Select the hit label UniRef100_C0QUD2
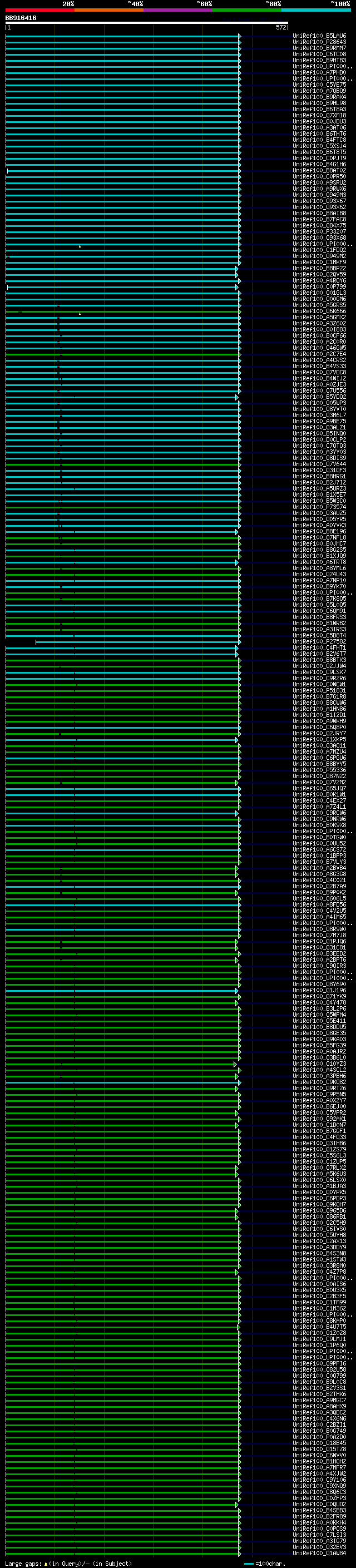Image resolution: width=356 pixels, height=1568 pixels. [319, 1504]
